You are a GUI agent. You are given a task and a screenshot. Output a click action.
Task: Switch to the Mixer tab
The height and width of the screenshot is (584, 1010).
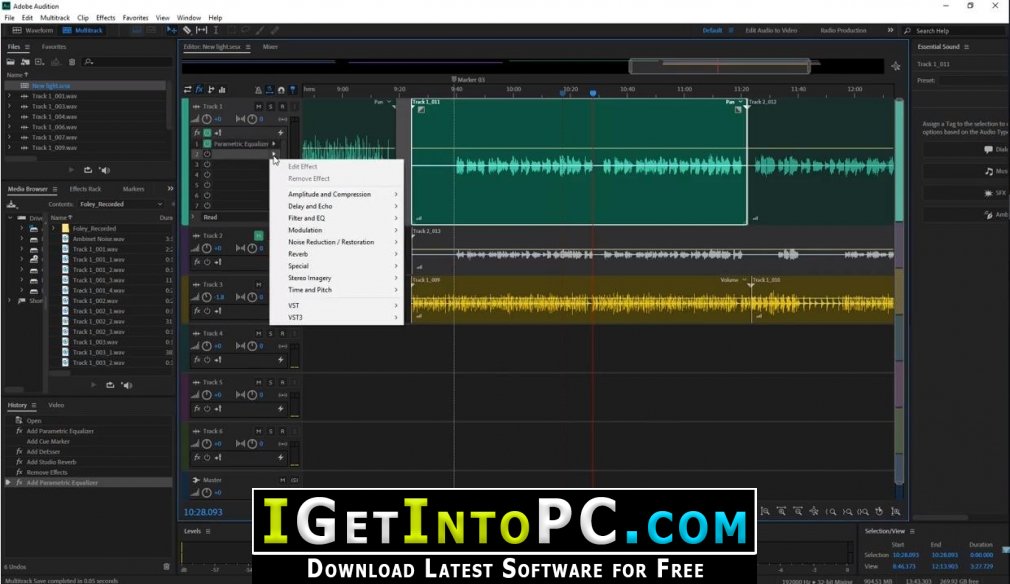click(270, 47)
